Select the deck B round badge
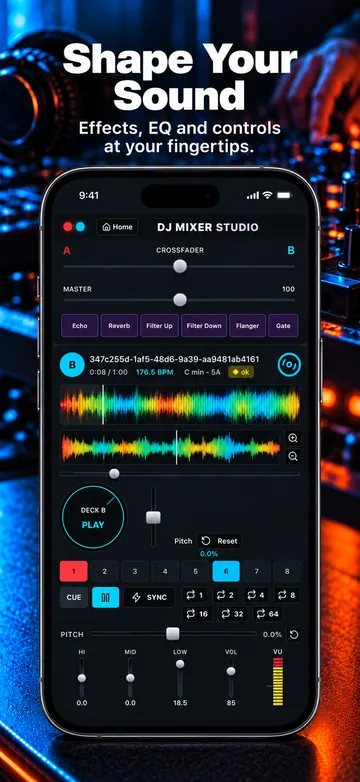The image size is (360, 782). [72, 365]
